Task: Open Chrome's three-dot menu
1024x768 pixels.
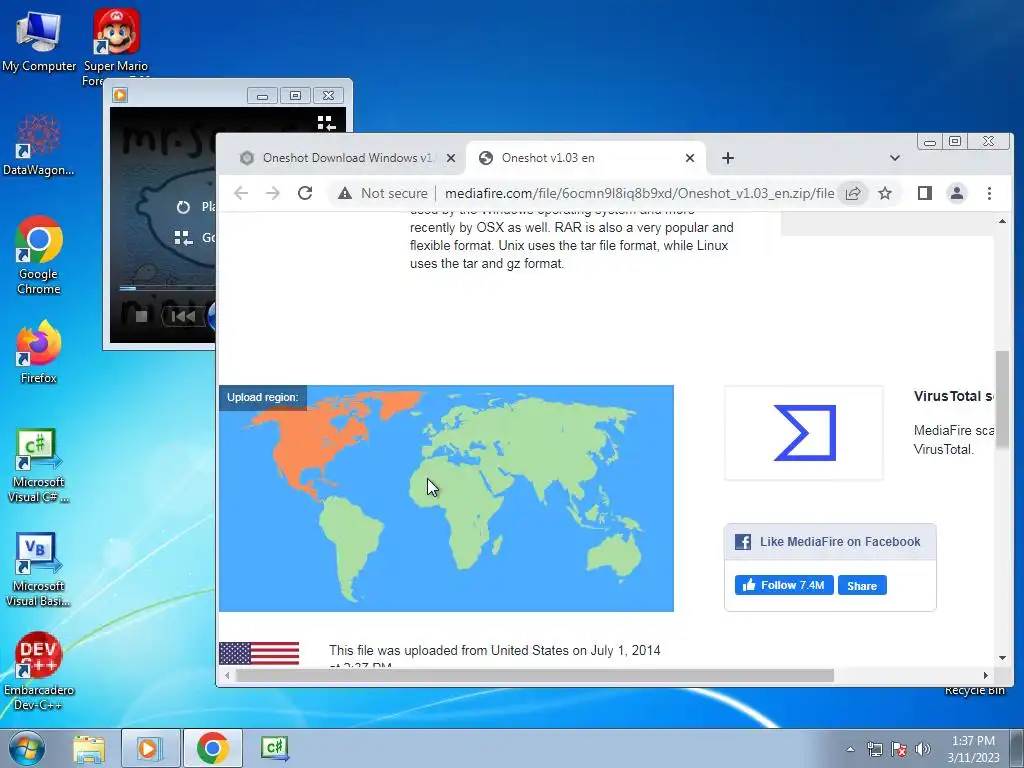Action: [x=989, y=193]
